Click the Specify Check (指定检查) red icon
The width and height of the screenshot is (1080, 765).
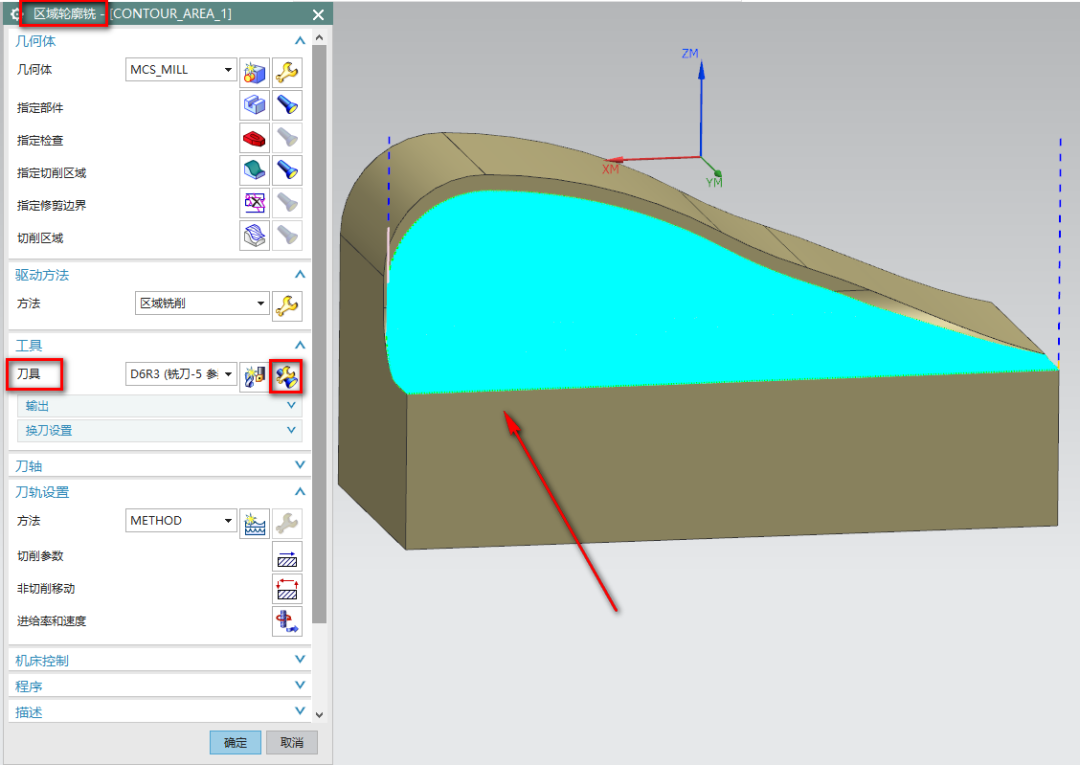pyautogui.click(x=255, y=138)
